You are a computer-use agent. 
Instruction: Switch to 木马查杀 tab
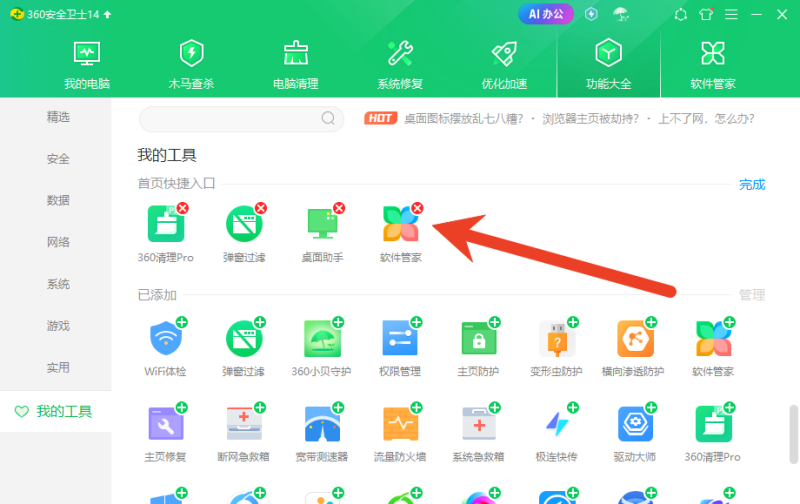point(191,65)
